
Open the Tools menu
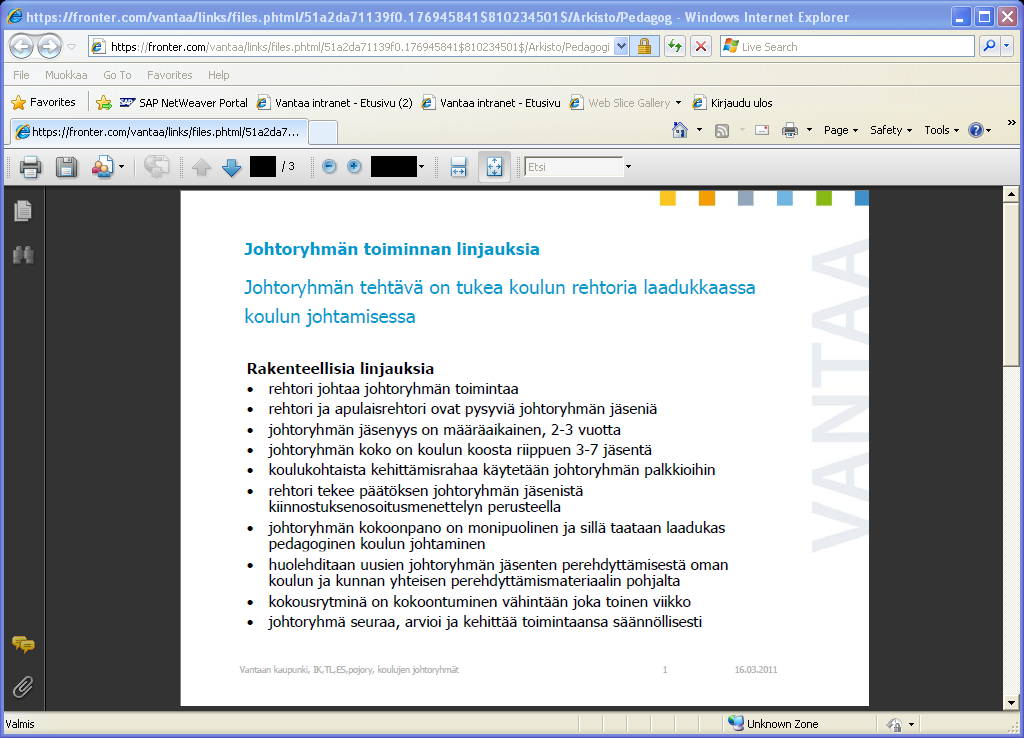click(x=941, y=130)
